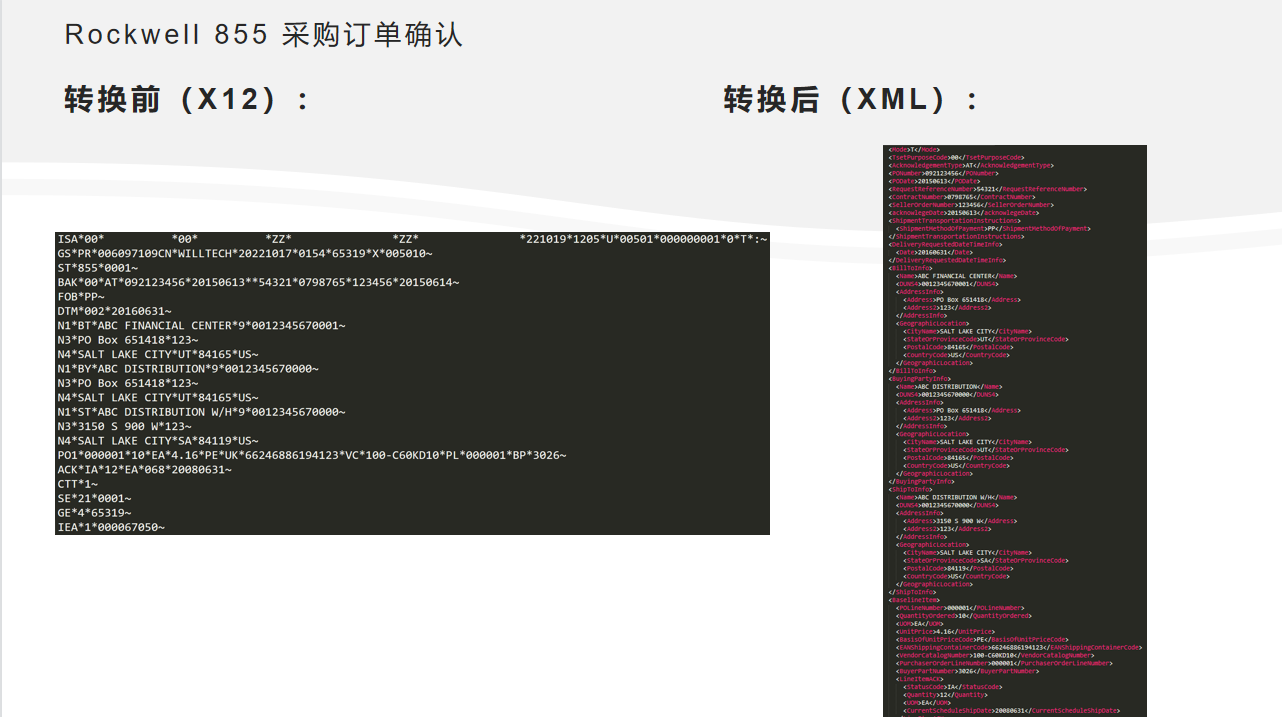Click the opening BuyingPartyInfo tag
Screen dimensions: 1282x717
pyautogui.click(x=917, y=379)
